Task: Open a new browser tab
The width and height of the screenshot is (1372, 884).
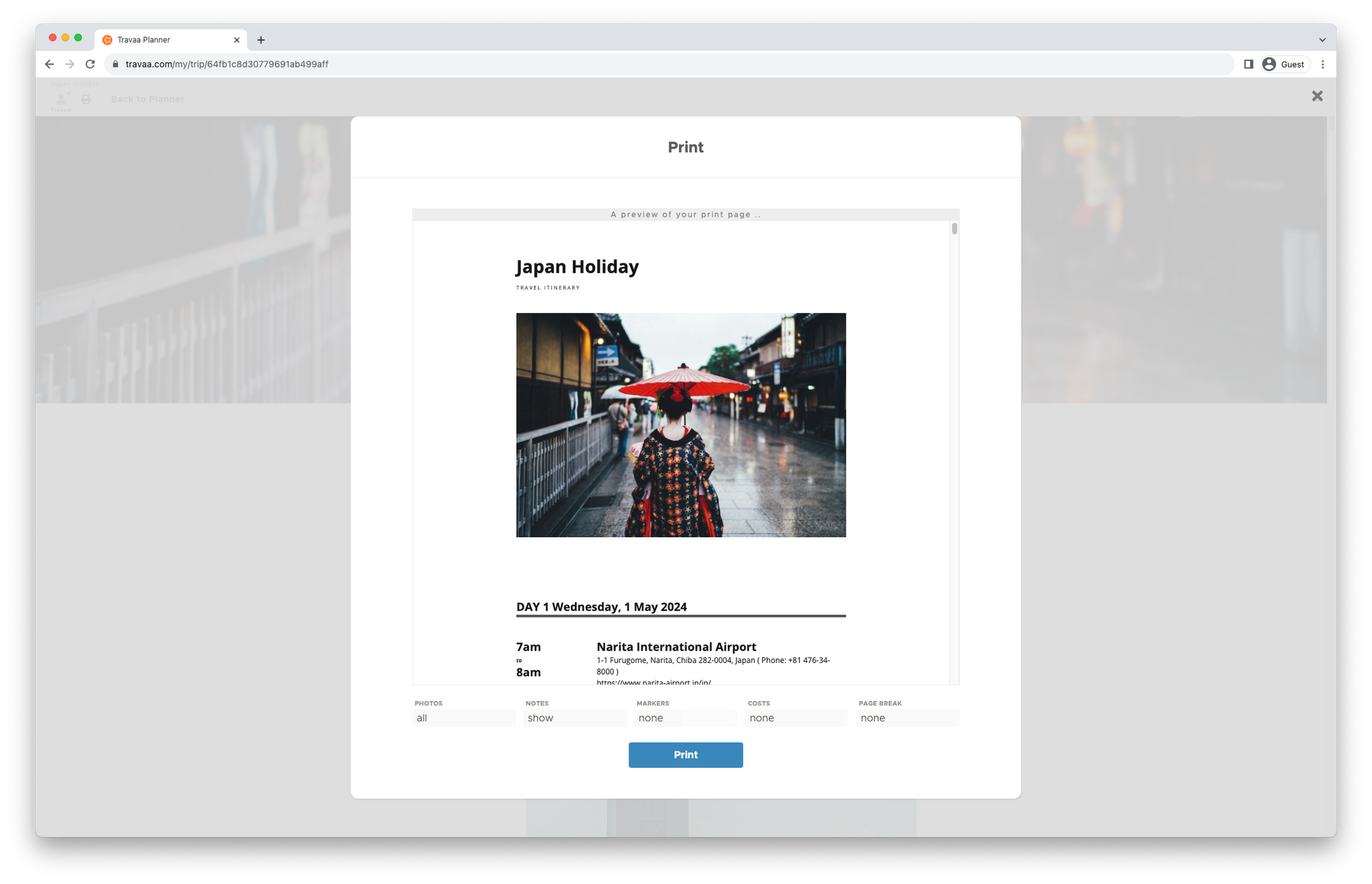Action: point(260,40)
